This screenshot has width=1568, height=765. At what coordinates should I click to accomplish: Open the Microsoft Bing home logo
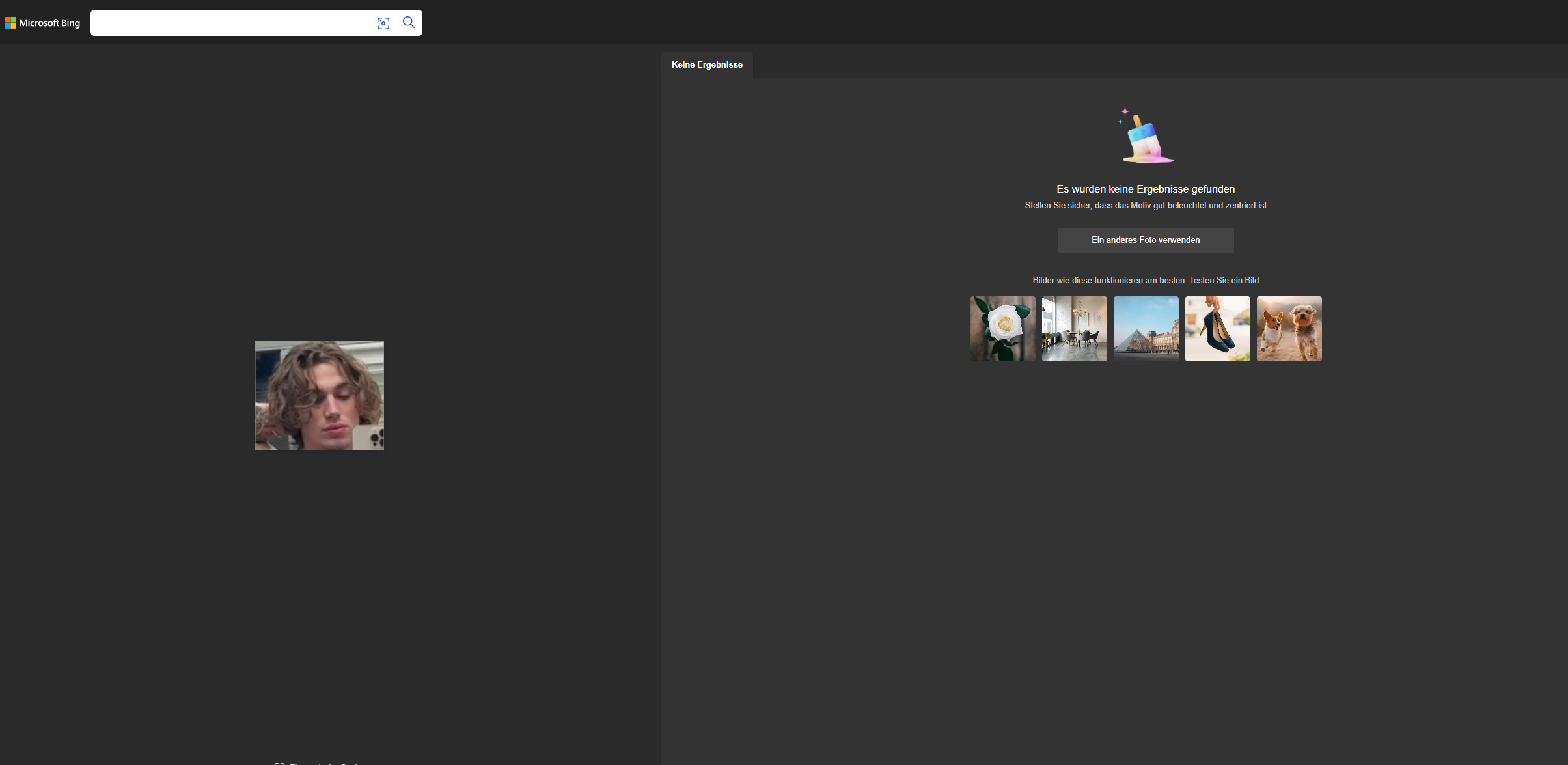(x=42, y=23)
